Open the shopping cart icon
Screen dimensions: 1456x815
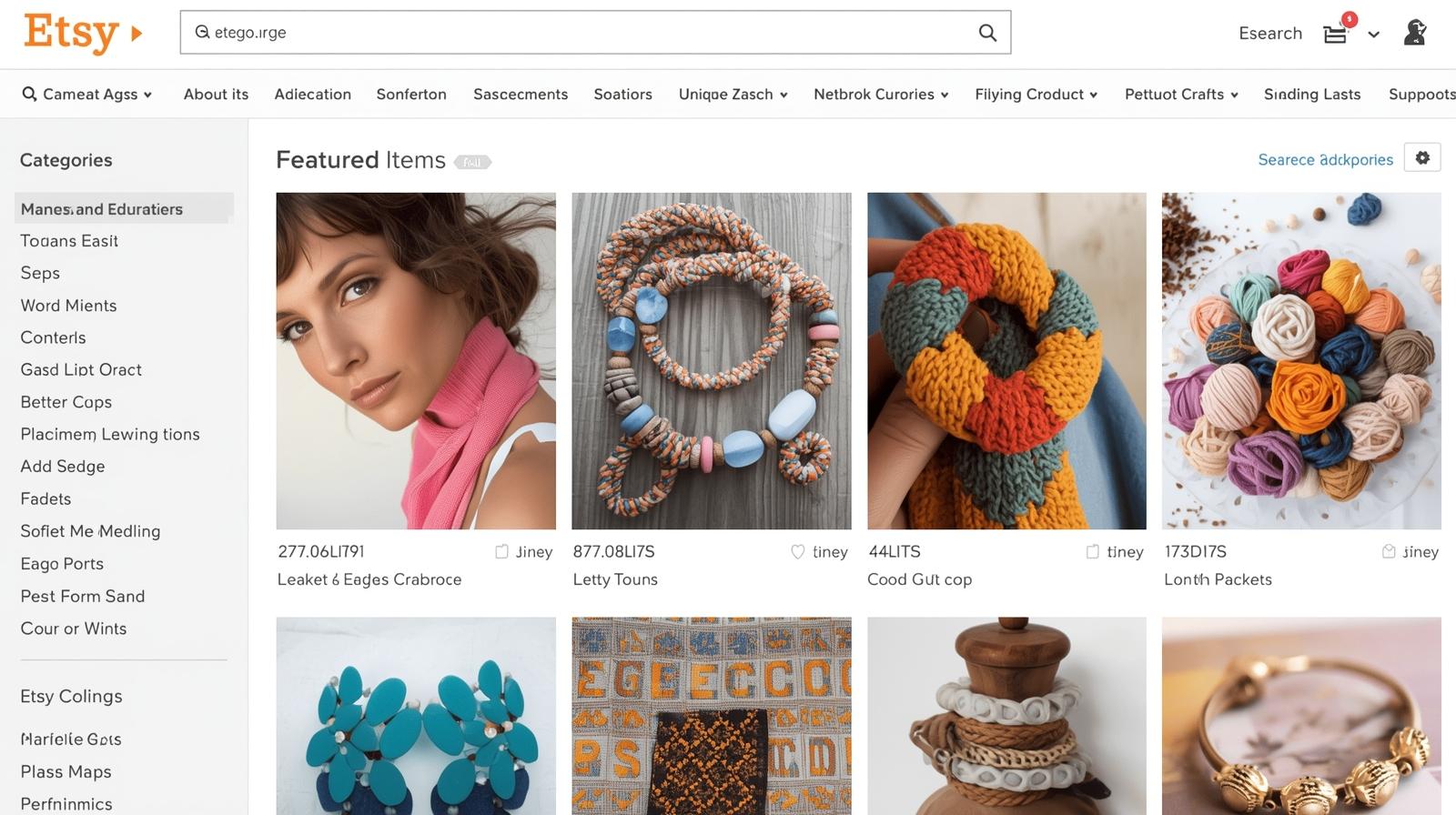[1335, 35]
